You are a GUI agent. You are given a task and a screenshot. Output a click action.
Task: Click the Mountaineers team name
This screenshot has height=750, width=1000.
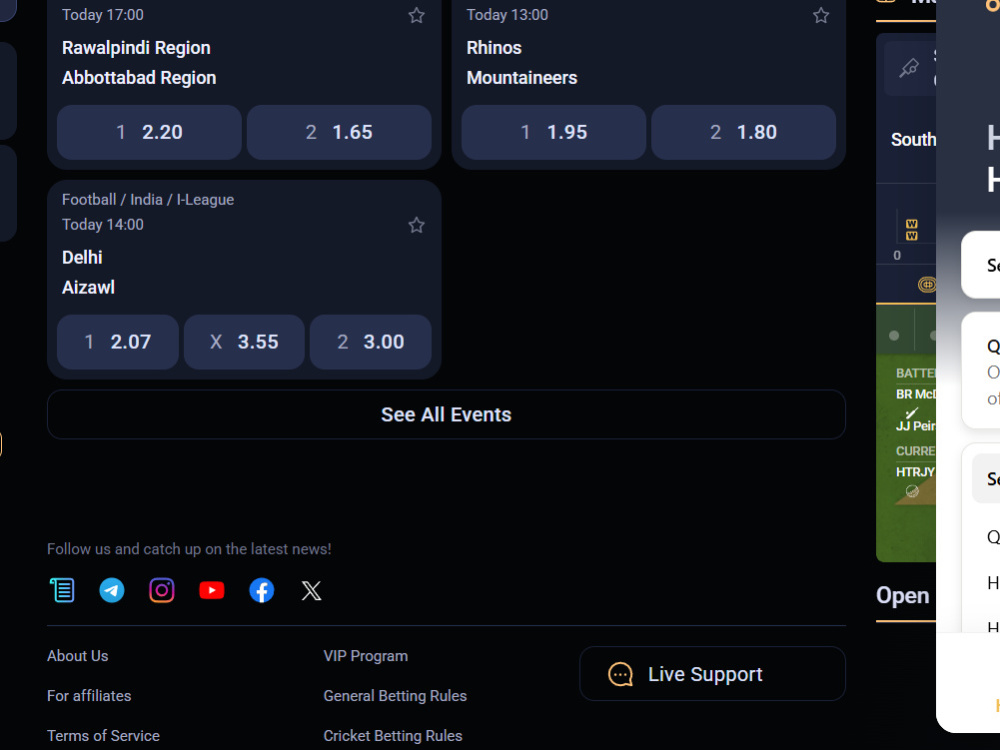522,78
